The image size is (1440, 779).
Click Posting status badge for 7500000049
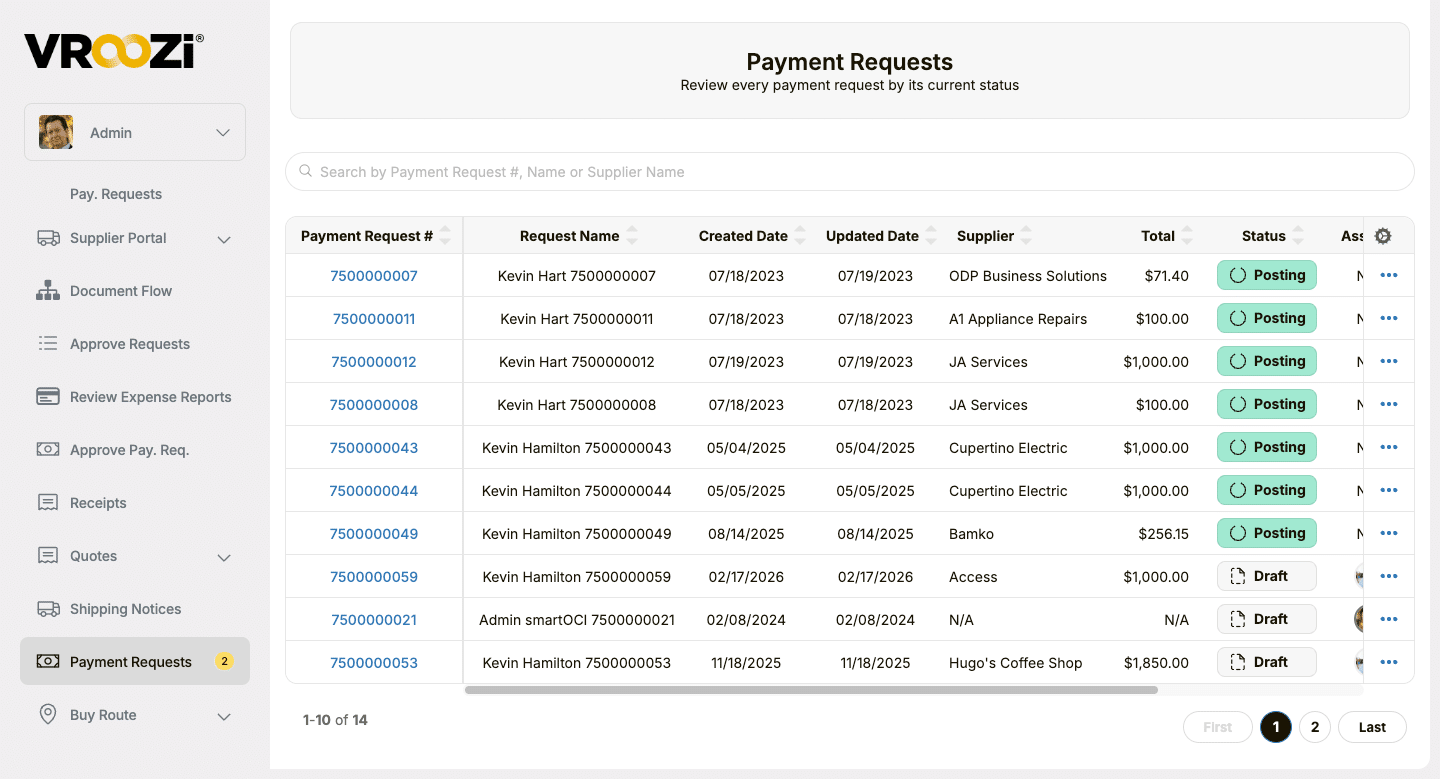coord(1266,533)
